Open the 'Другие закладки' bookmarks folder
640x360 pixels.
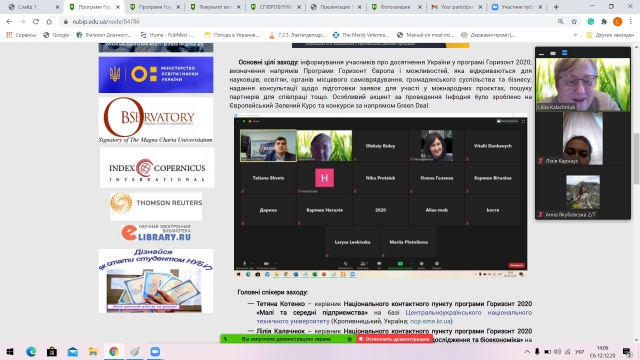click(x=610, y=35)
